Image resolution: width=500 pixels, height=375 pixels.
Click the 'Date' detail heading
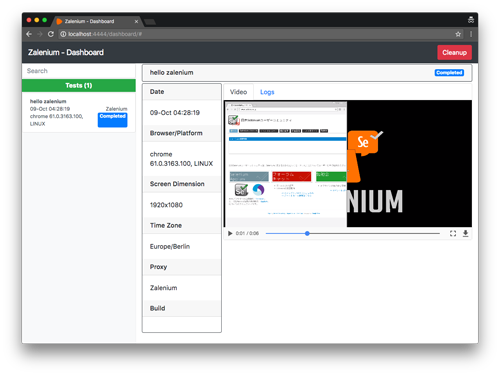[157, 92]
